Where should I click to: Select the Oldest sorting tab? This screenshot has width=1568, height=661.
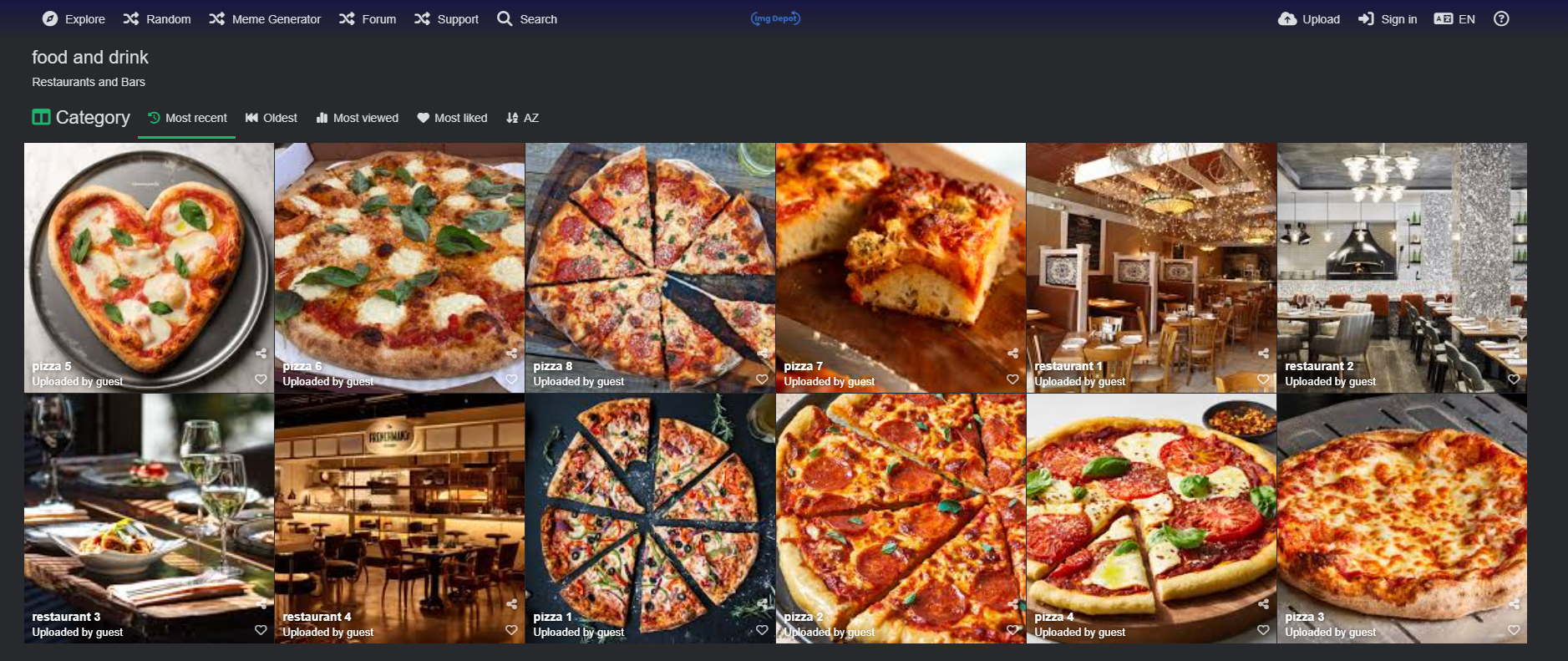[271, 118]
